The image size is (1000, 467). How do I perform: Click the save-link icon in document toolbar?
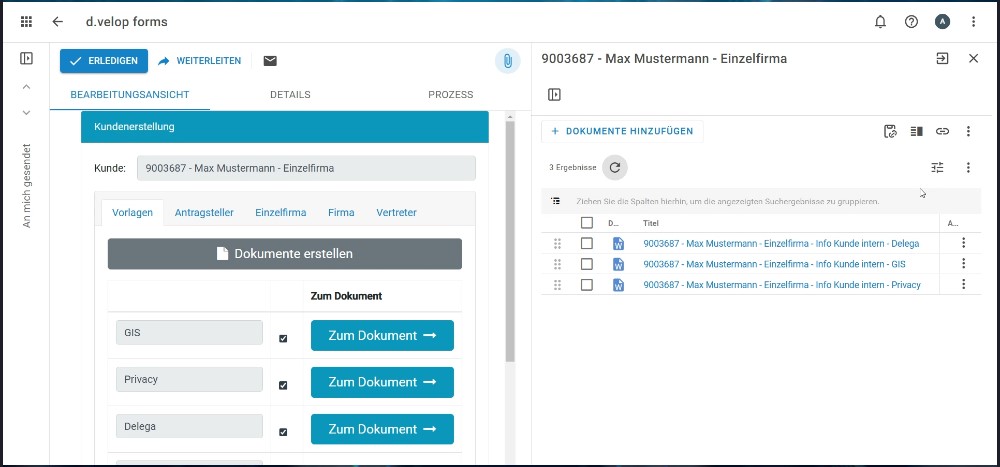point(890,131)
